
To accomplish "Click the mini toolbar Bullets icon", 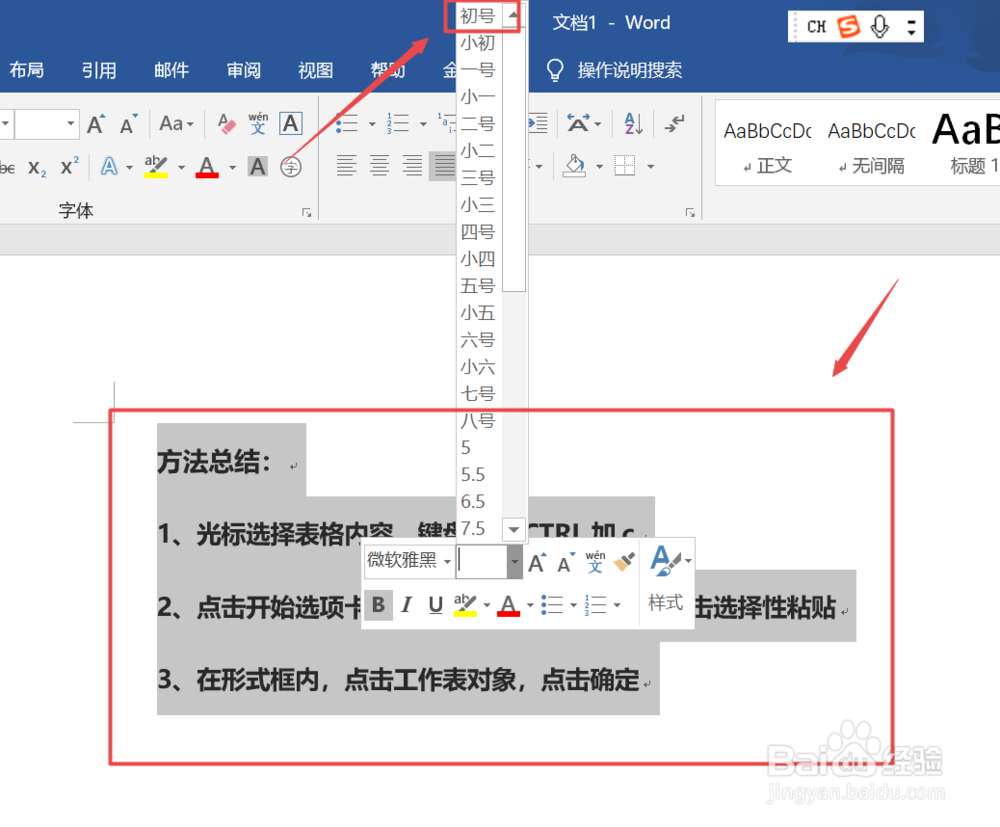I will pos(552,604).
